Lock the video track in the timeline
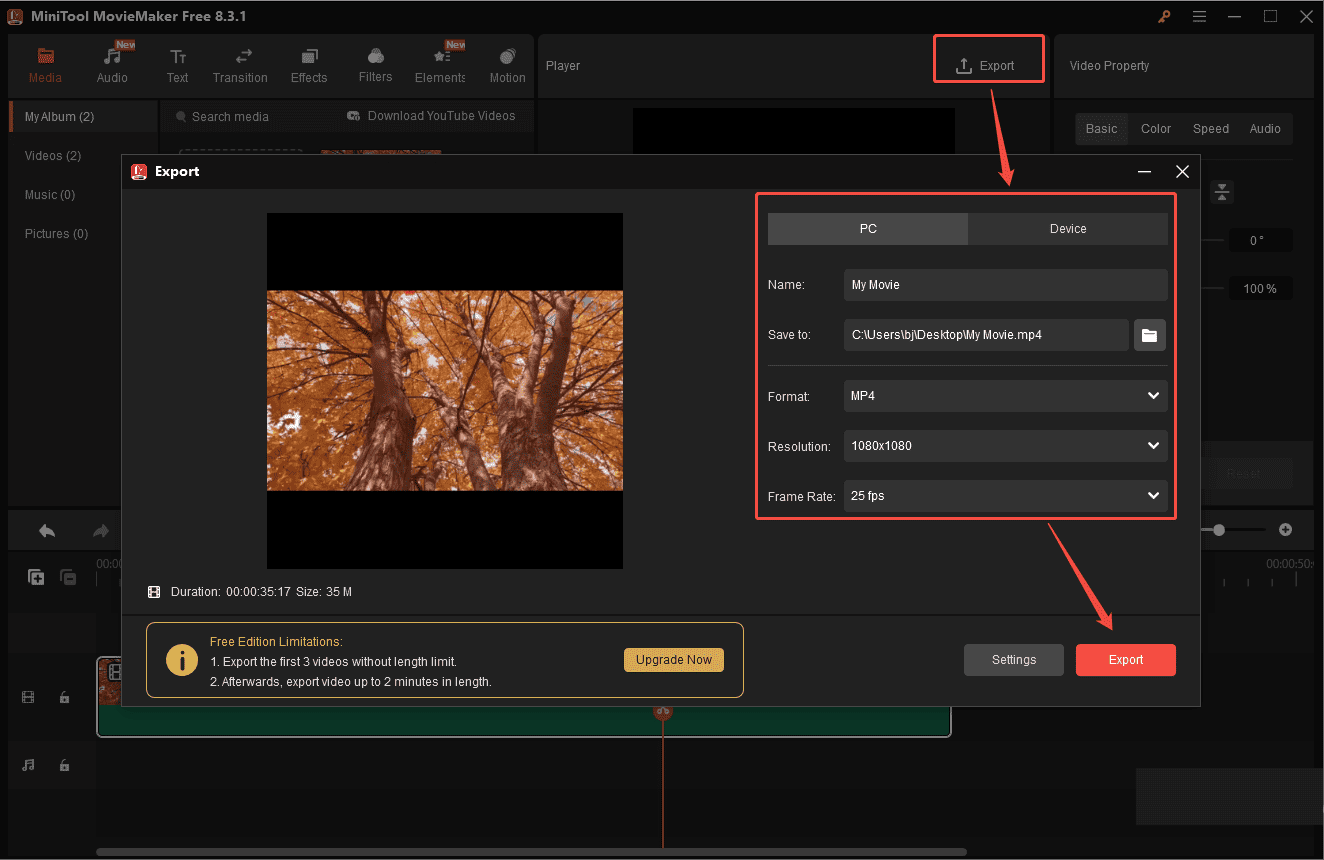The height and width of the screenshot is (860, 1324). (x=64, y=696)
